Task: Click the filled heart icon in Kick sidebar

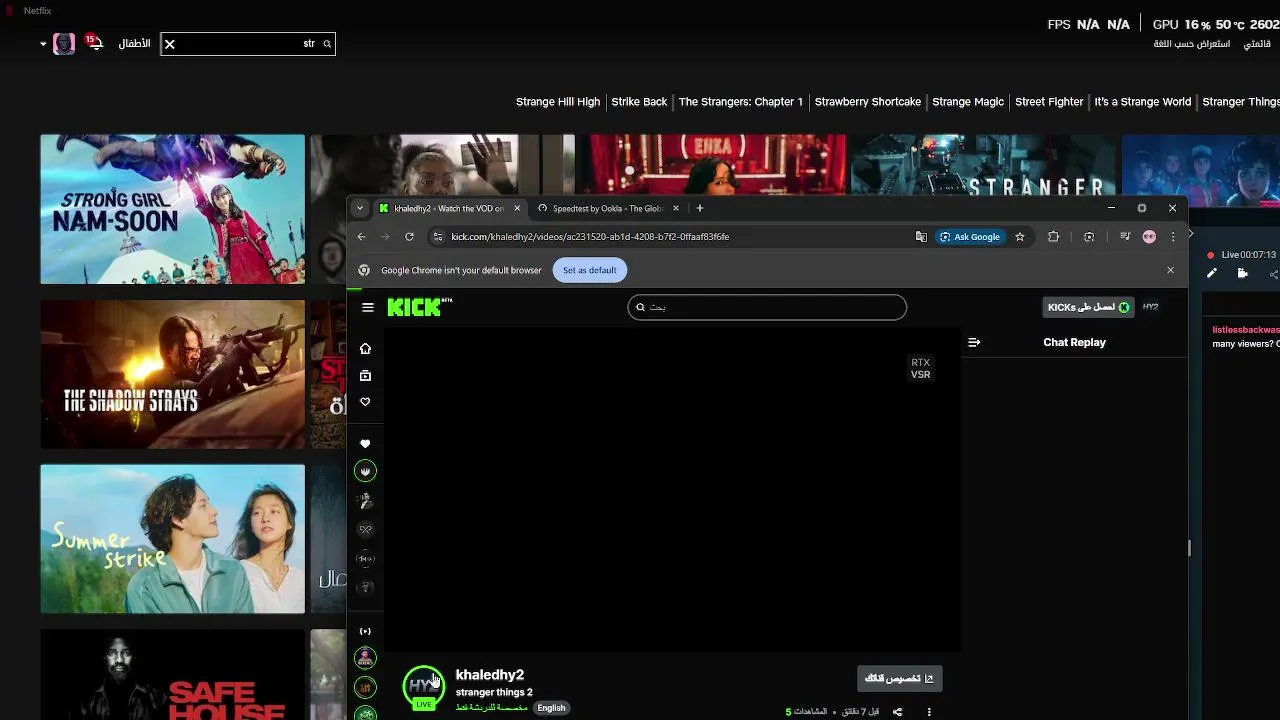Action: click(x=365, y=443)
